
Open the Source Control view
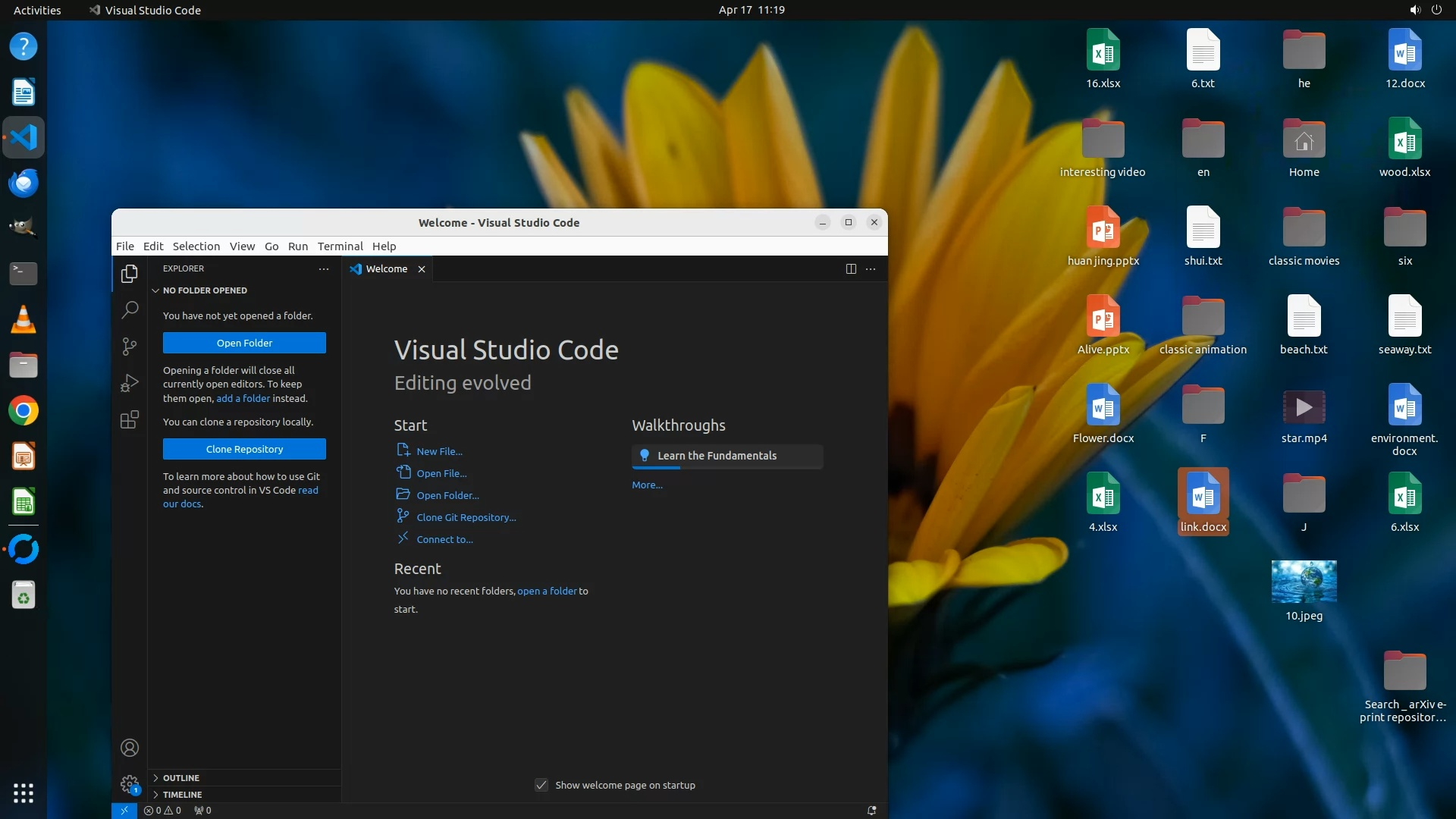pos(130,347)
